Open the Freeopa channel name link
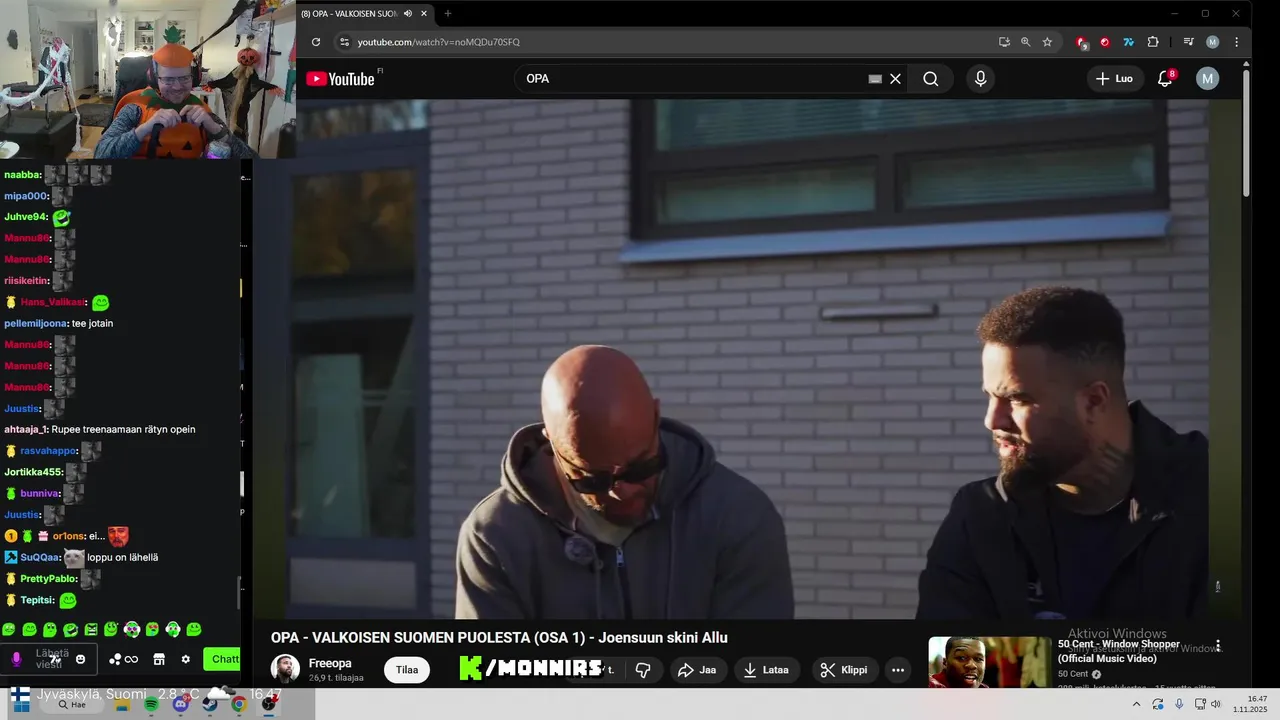 (x=330, y=663)
